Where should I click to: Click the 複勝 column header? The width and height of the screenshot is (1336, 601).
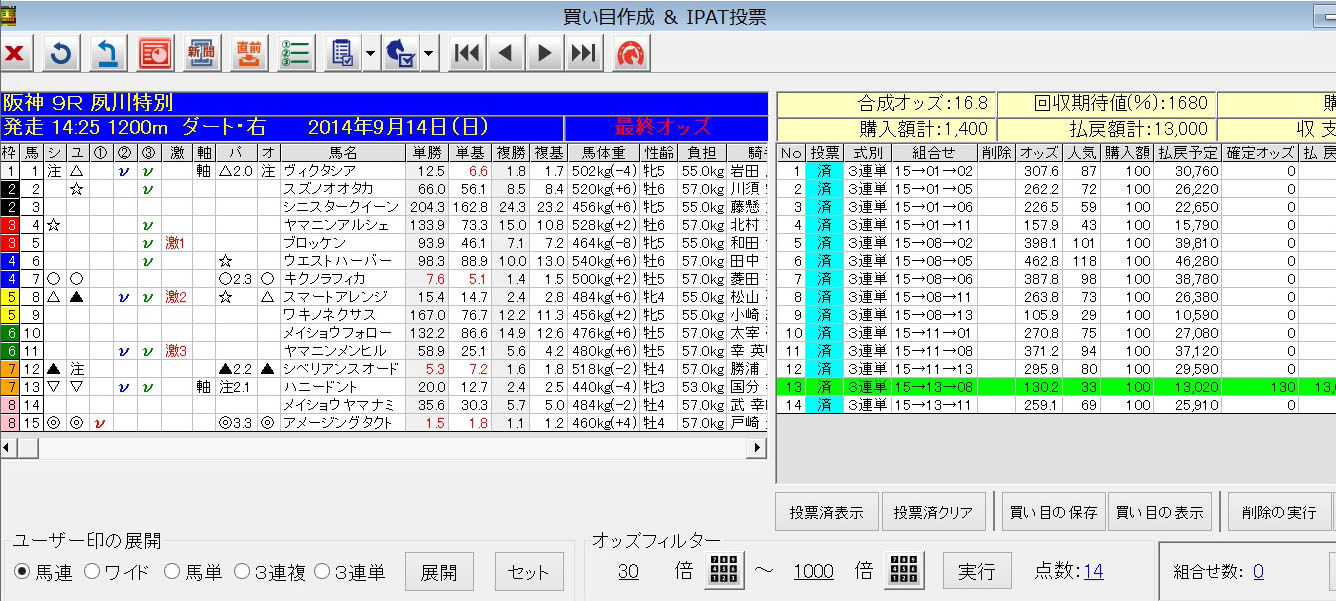[x=508, y=152]
